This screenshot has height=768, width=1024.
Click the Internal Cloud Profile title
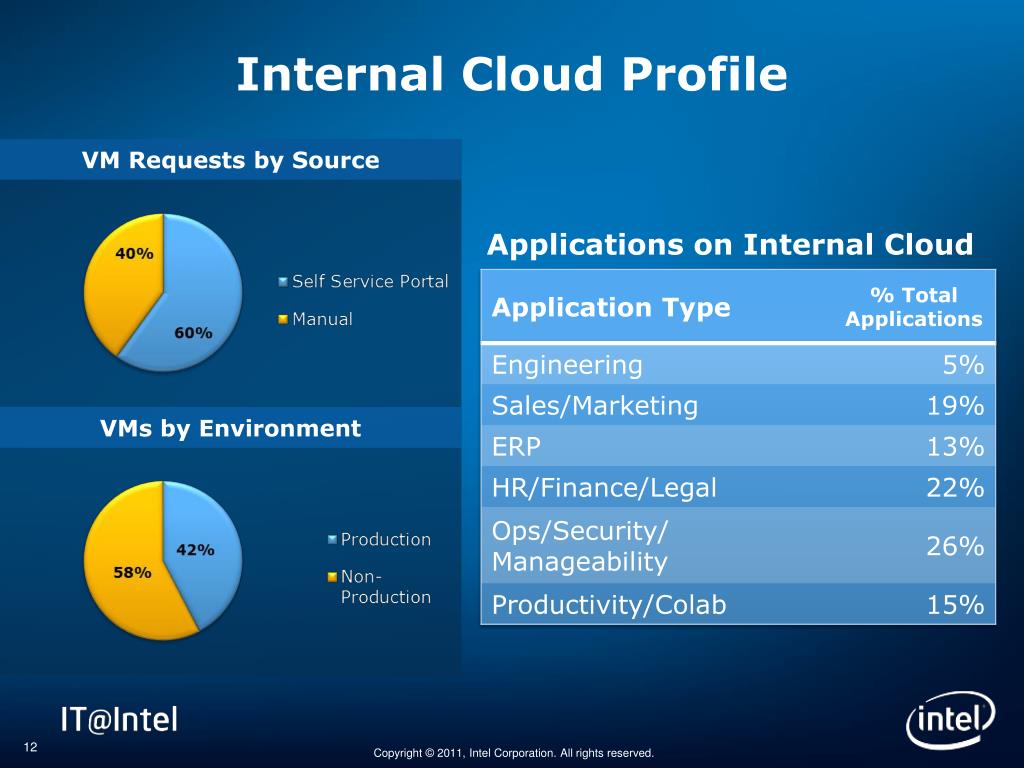pos(511,74)
